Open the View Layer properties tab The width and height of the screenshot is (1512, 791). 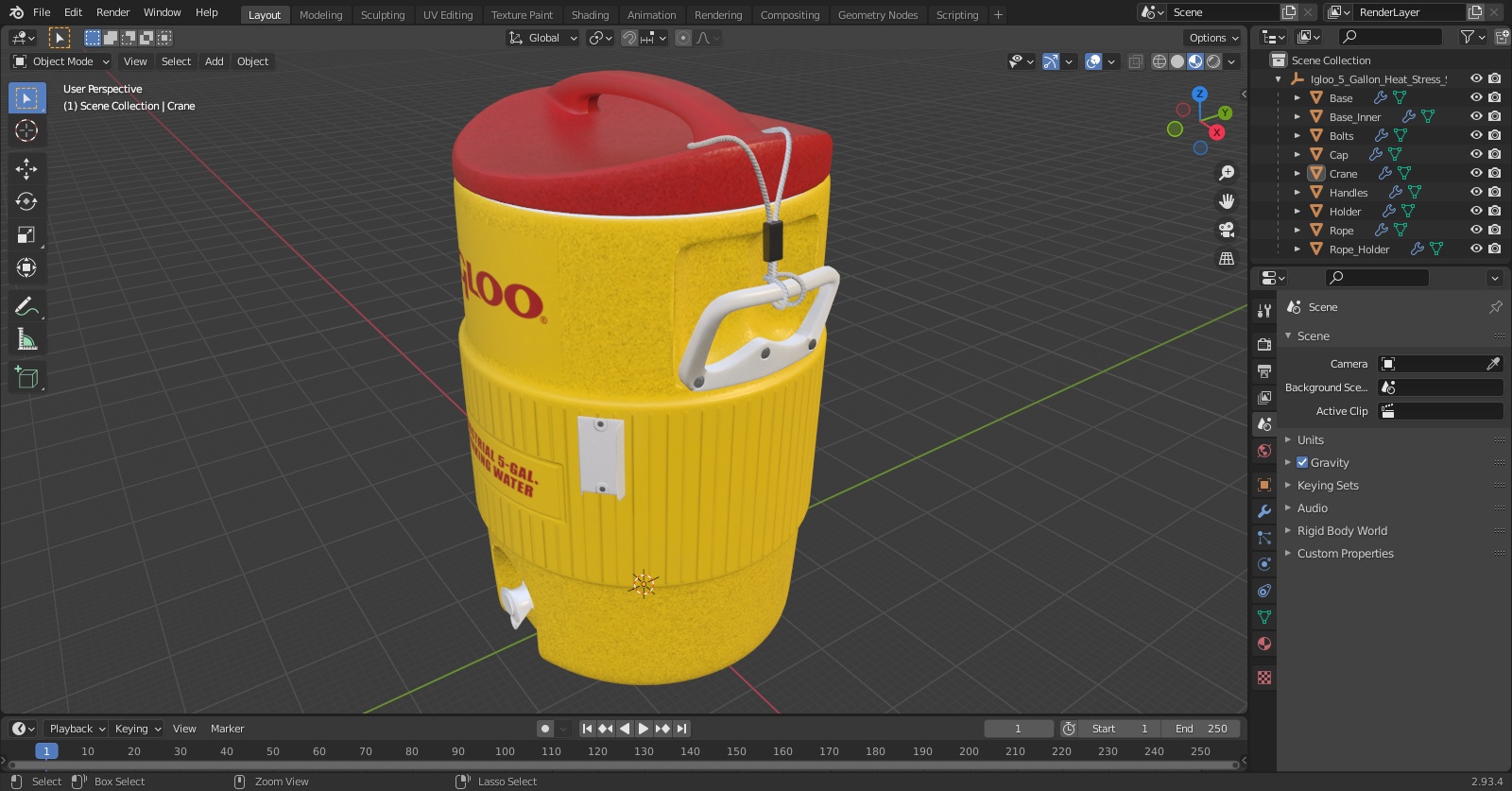pyautogui.click(x=1264, y=397)
